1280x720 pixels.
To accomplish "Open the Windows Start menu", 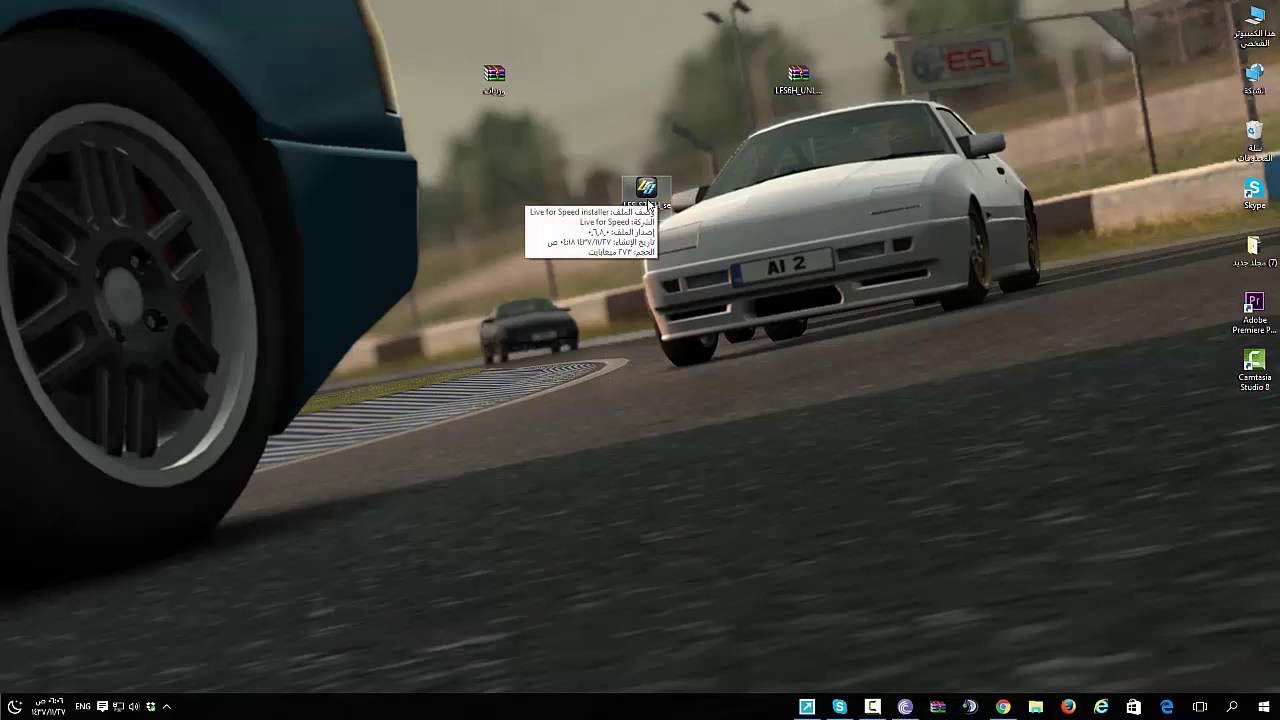I will tap(1264, 707).
